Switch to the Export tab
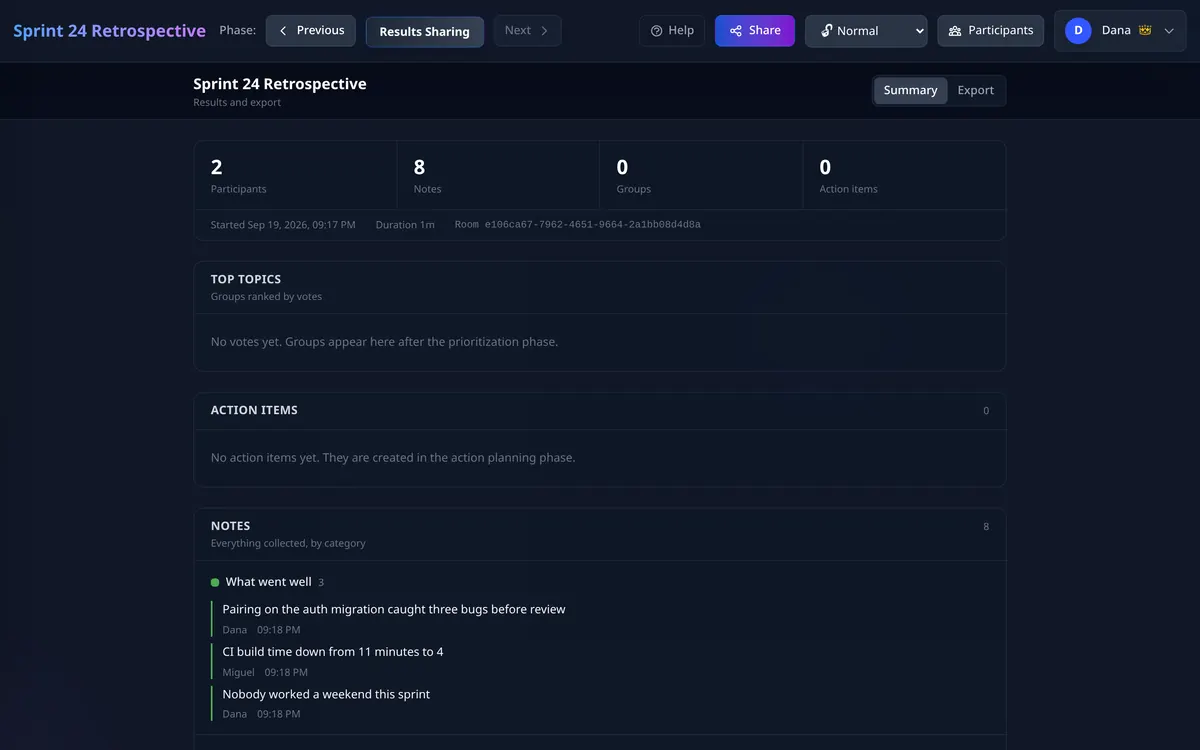1200x750 pixels. [976, 90]
